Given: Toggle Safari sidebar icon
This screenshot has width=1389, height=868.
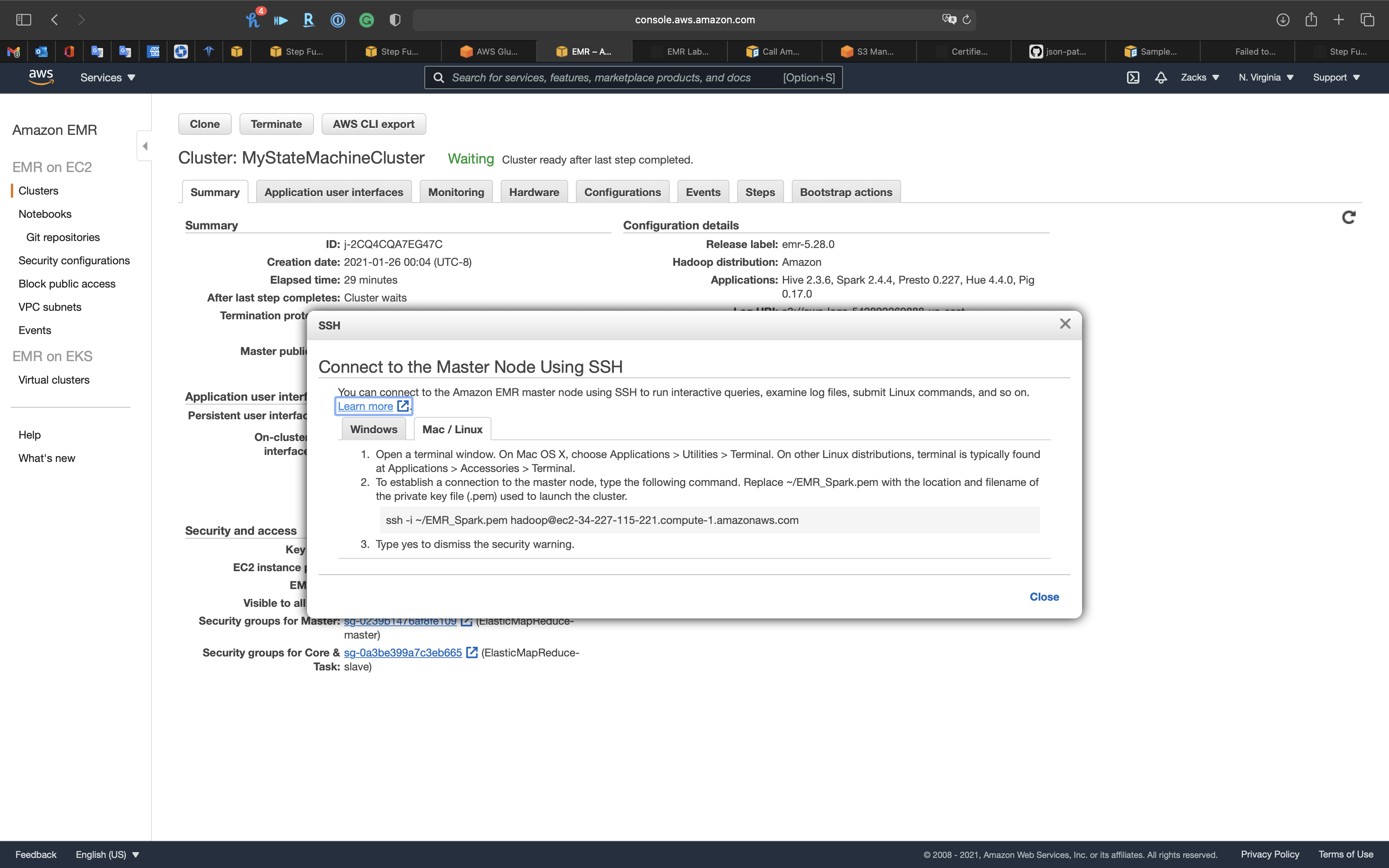Looking at the screenshot, I should (24, 19).
